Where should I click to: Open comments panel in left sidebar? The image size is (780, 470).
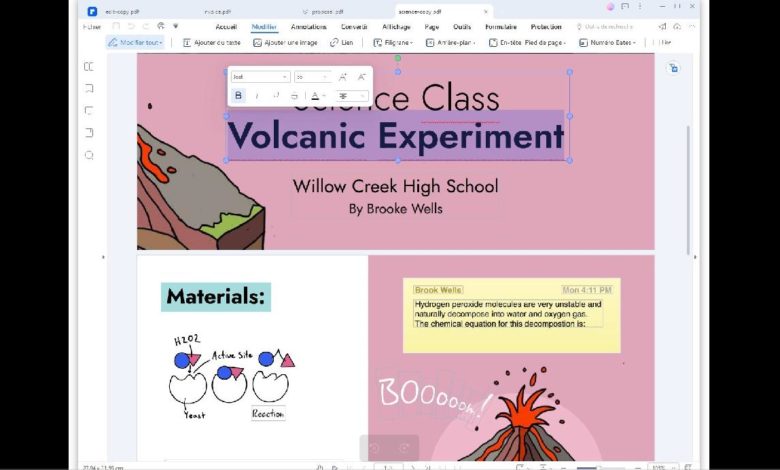[x=89, y=110]
